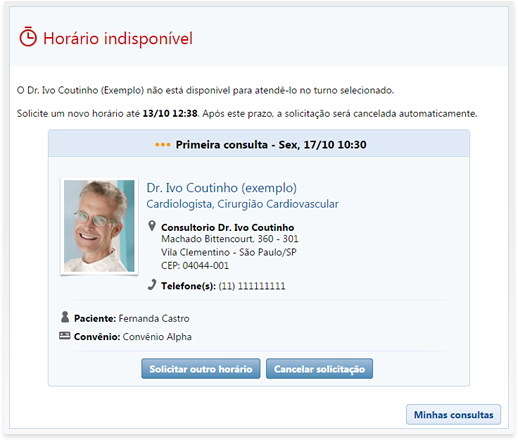Image resolution: width=518 pixels, height=441 pixels.
Task: Click the insurance card icon beside Convênio
Action: [x=65, y=336]
